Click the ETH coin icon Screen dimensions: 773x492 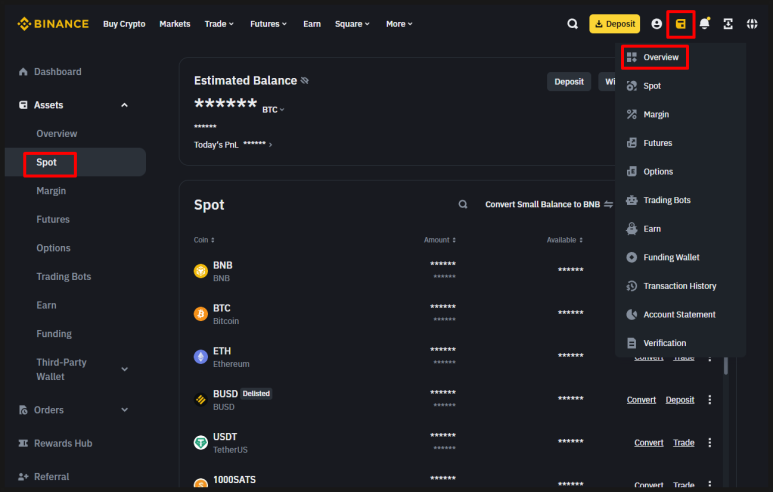pyautogui.click(x=201, y=356)
